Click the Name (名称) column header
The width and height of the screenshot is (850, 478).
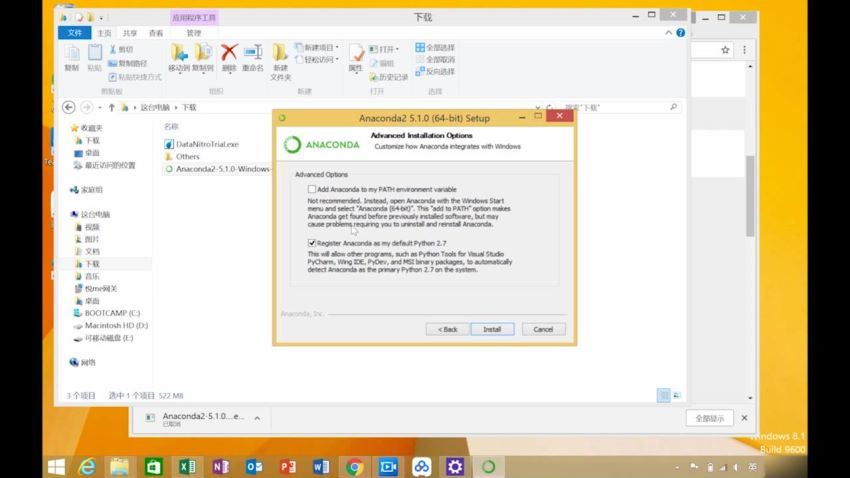171,127
